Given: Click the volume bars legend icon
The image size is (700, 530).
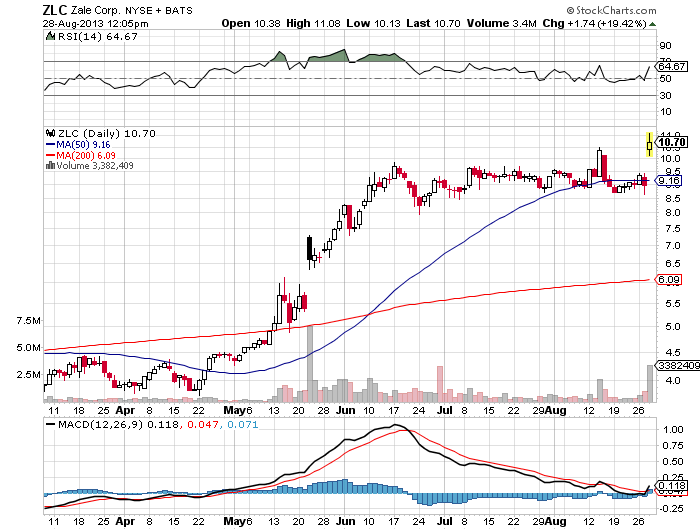Looking at the screenshot, I should 50,166.
